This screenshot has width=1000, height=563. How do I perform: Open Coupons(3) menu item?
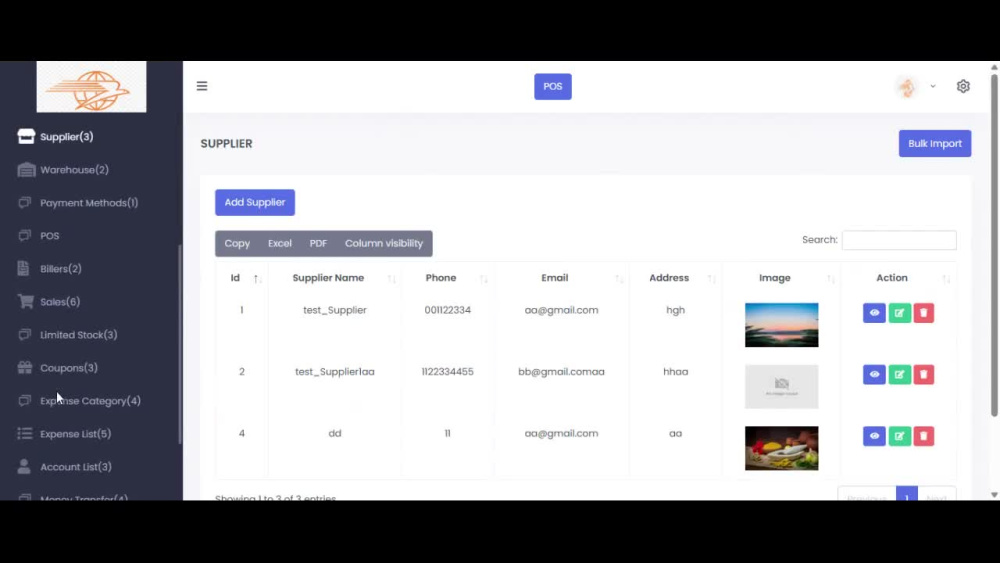(69, 368)
